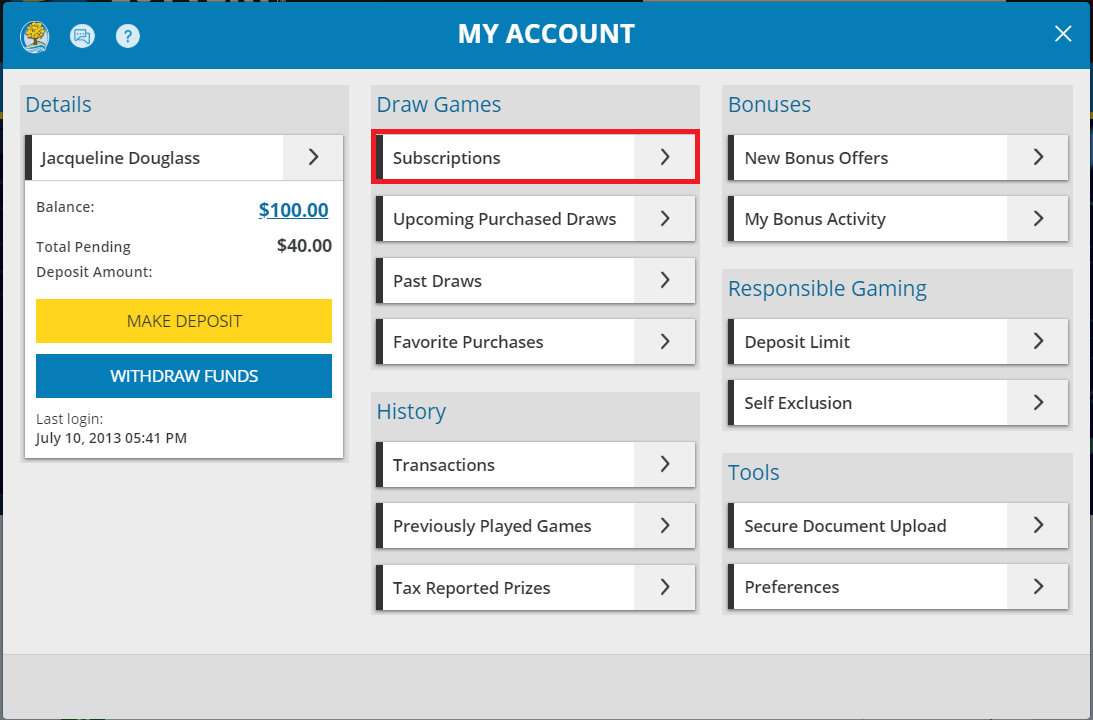
Task: Open Upcoming Purchased Draws
Action: point(535,219)
